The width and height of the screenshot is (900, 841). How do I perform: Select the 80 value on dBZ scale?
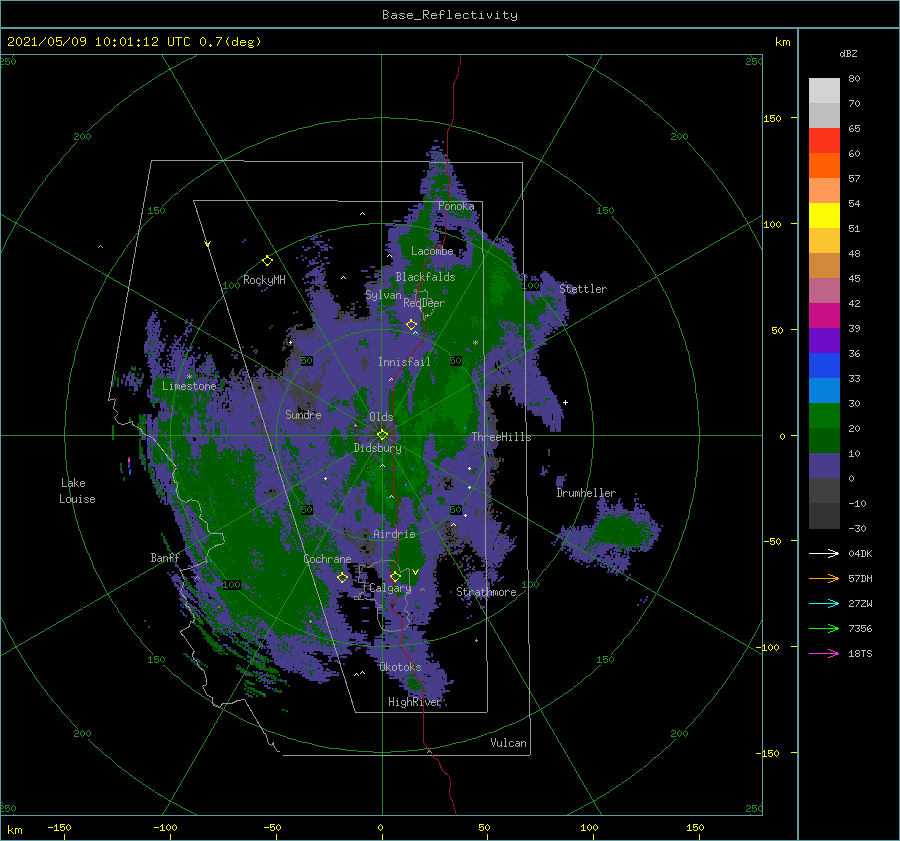click(854, 78)
